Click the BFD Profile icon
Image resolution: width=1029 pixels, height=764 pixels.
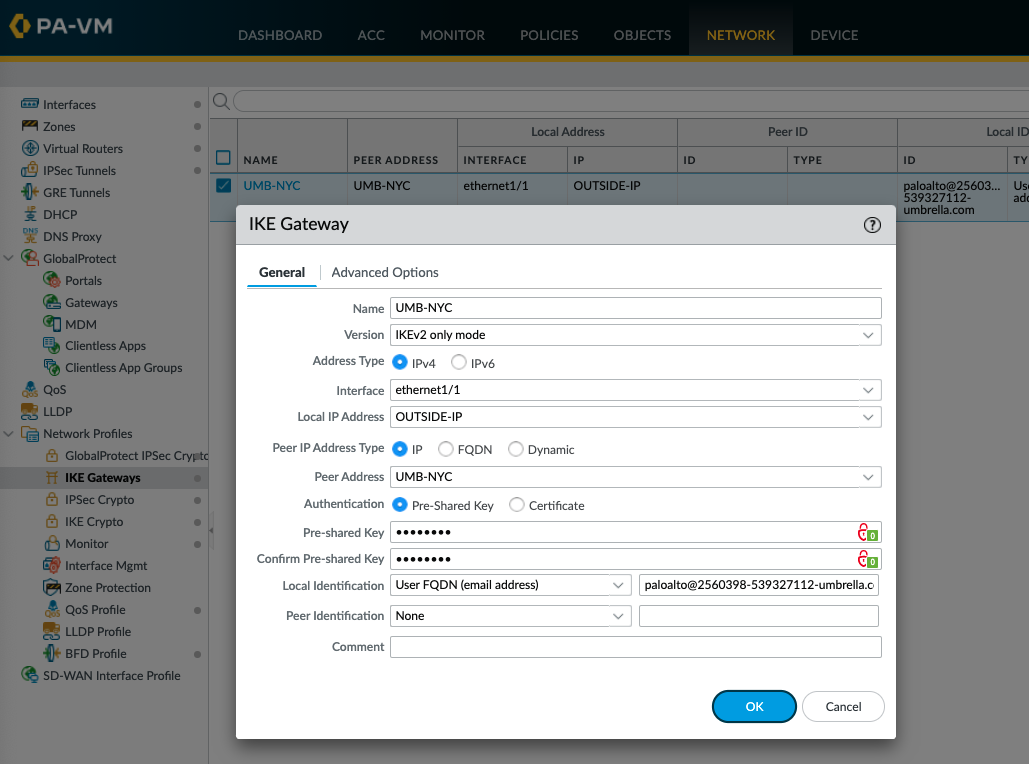(x=52, y=653)
